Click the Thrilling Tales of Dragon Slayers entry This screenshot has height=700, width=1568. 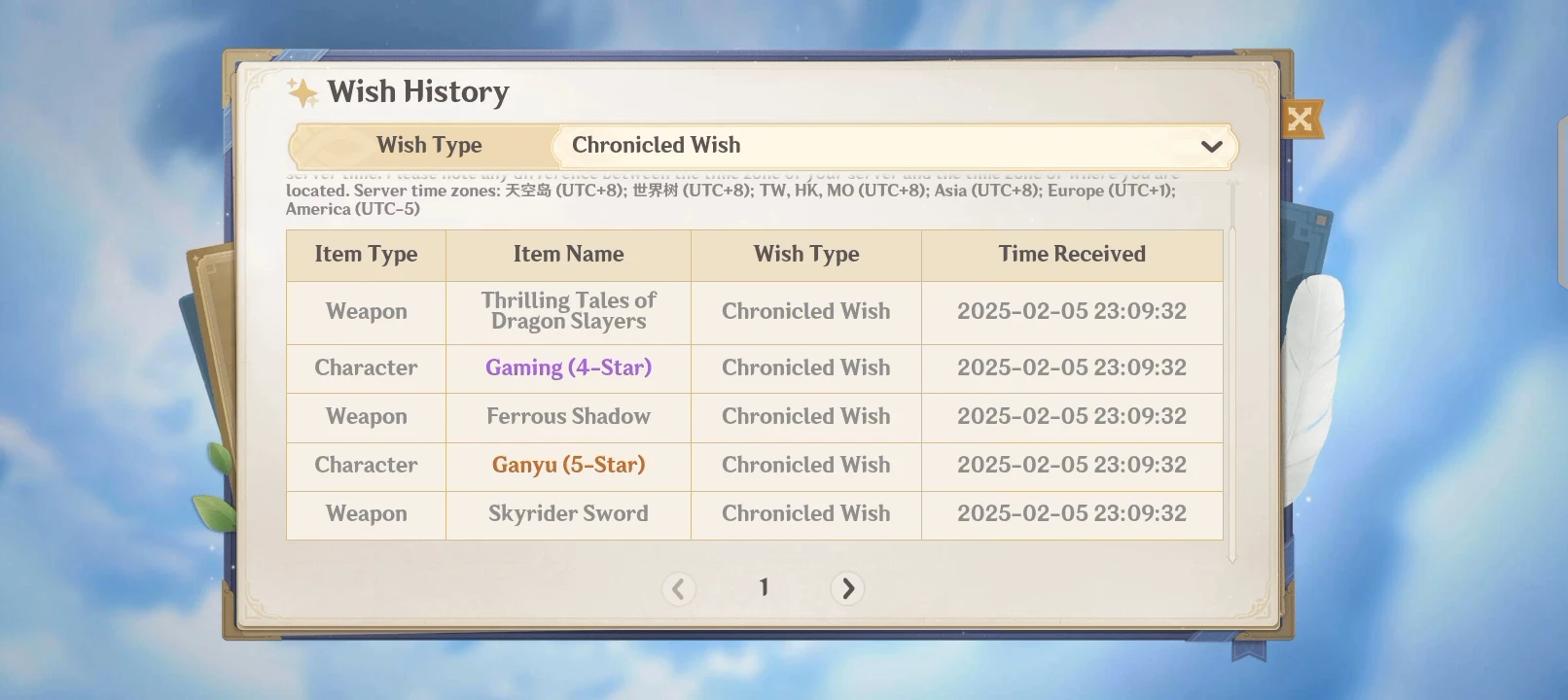[567, 310]
